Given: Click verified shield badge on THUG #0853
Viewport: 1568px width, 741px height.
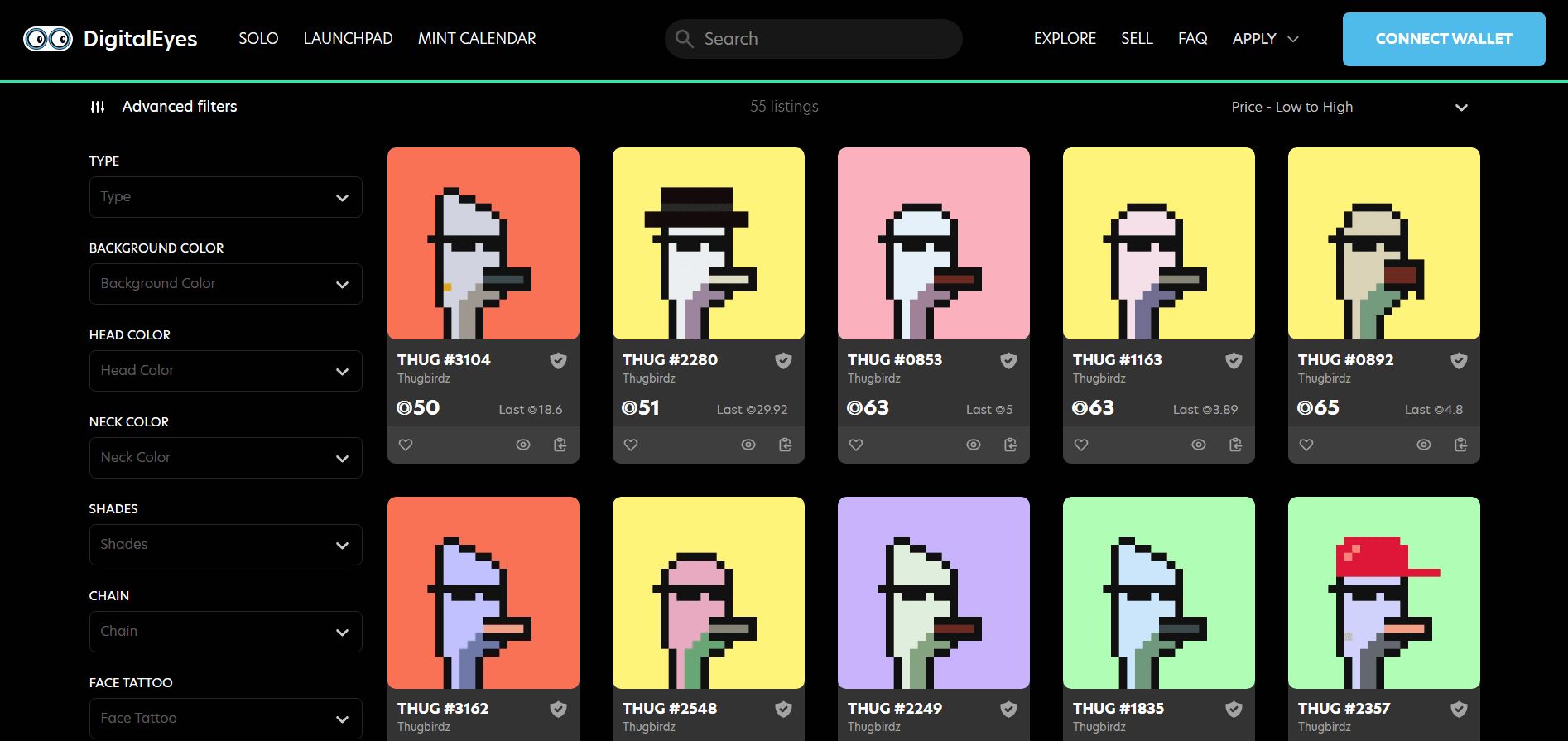Looking at the screenshot, I should pyautogui.click(x=1008, y=360).
